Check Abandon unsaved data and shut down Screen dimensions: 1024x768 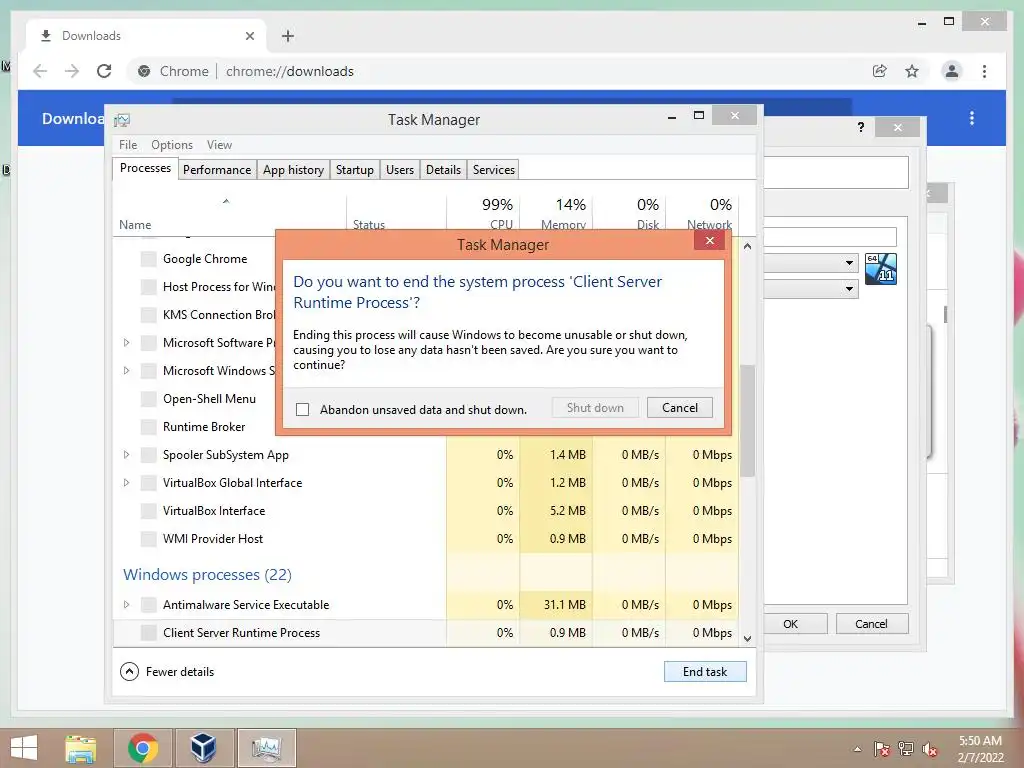[302, 409]
